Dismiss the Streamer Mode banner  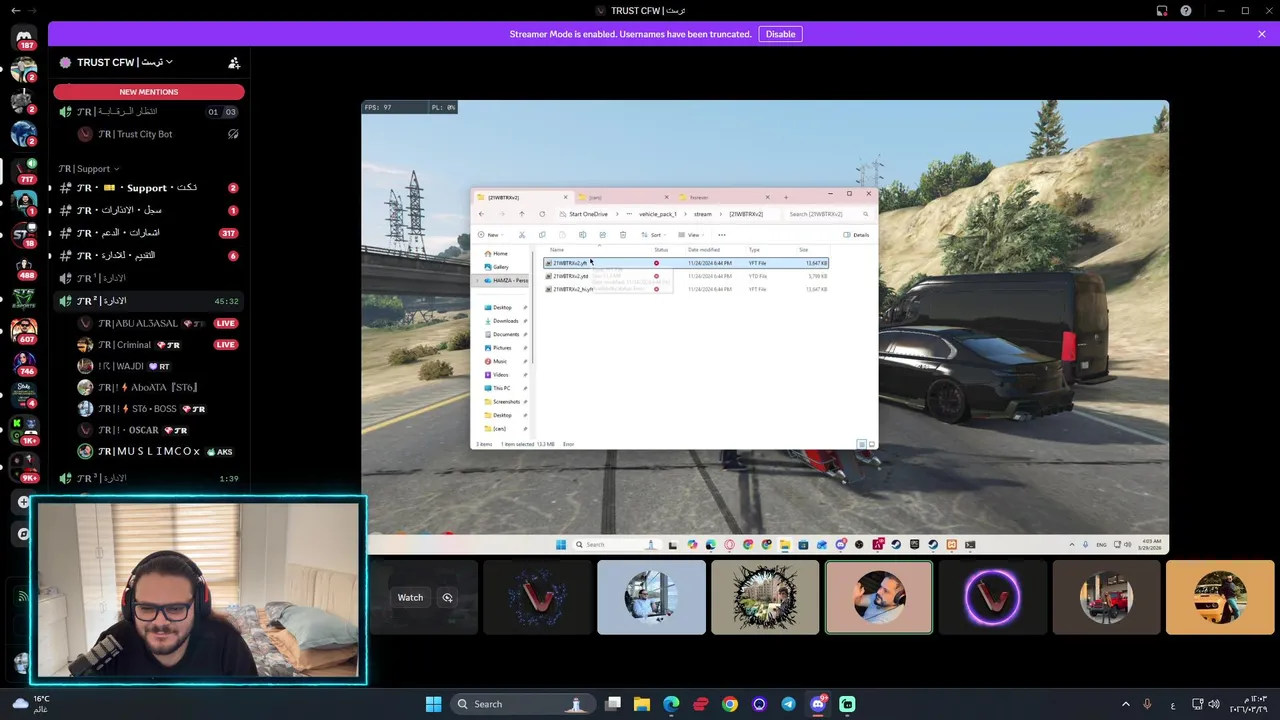click(x=1262, y=34)
